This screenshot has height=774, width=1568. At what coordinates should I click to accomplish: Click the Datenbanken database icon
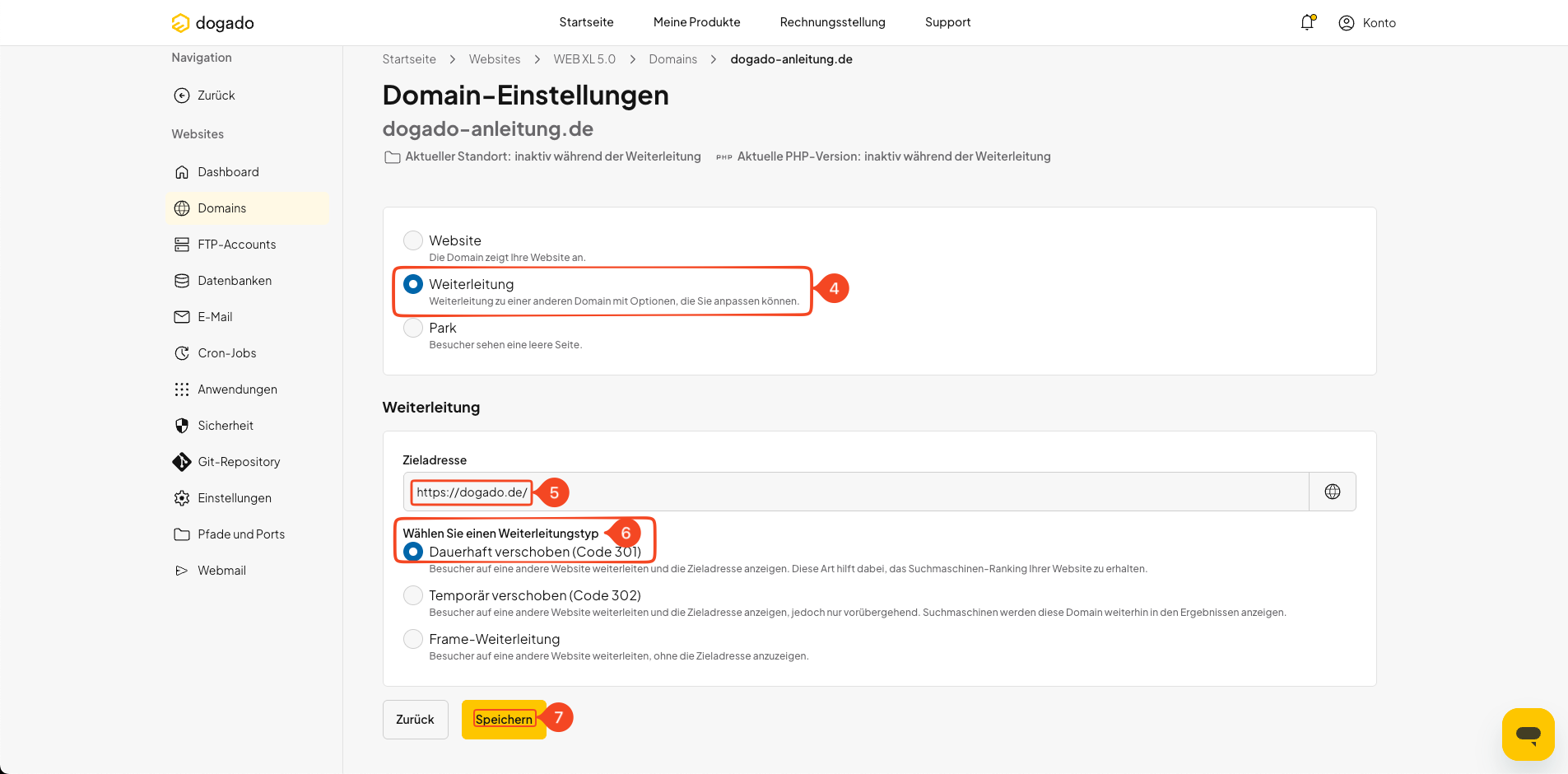tap(182, 281)
